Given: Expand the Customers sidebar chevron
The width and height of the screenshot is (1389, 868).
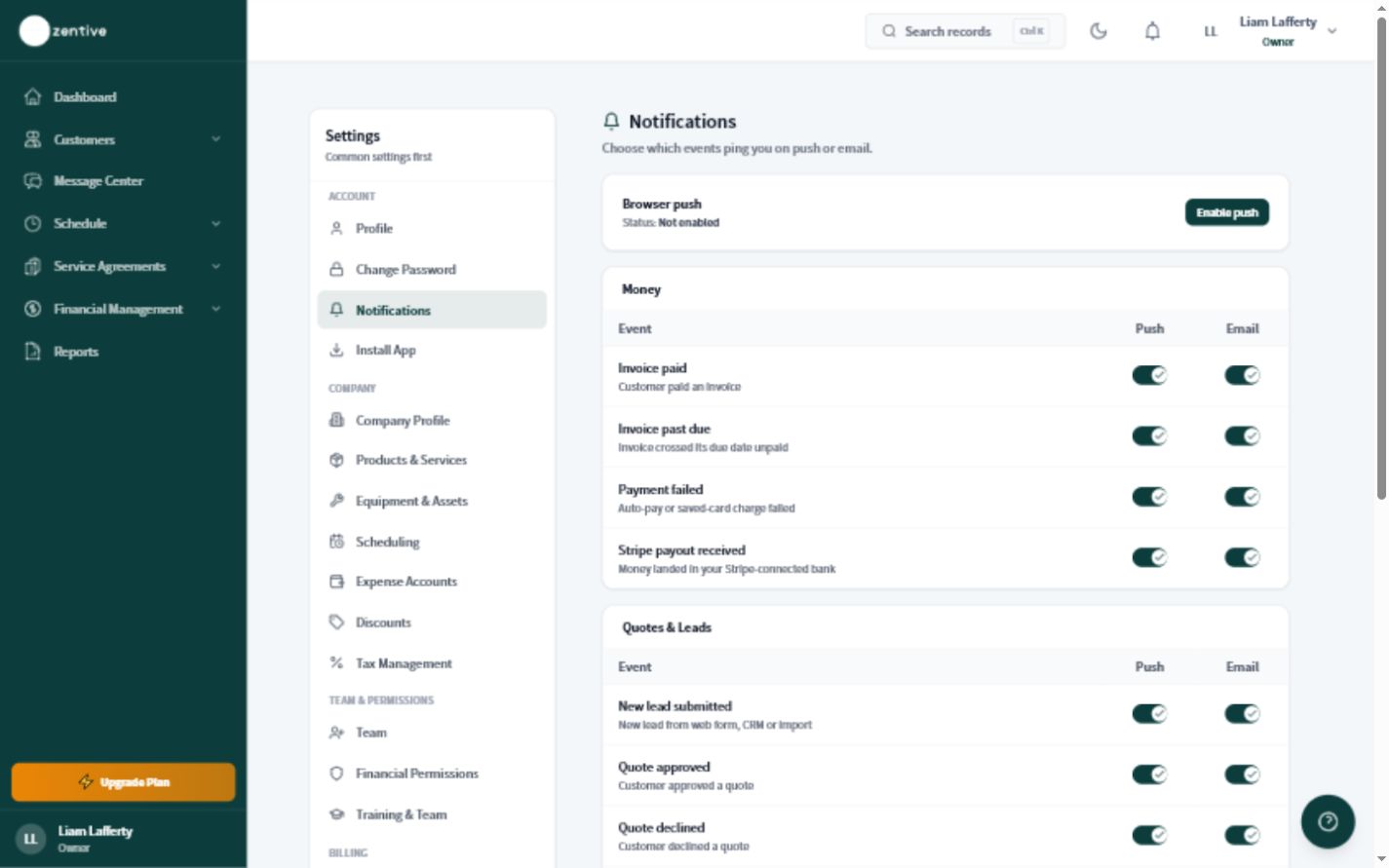Looking at the screenshot, I should (x=215, y=139).
